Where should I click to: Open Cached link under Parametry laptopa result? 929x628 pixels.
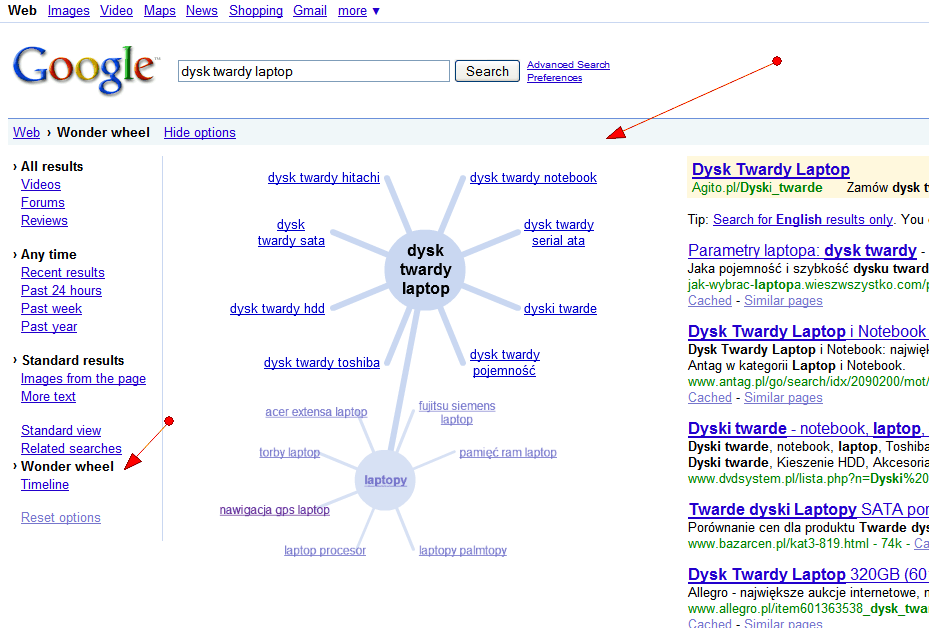(710, 300)
